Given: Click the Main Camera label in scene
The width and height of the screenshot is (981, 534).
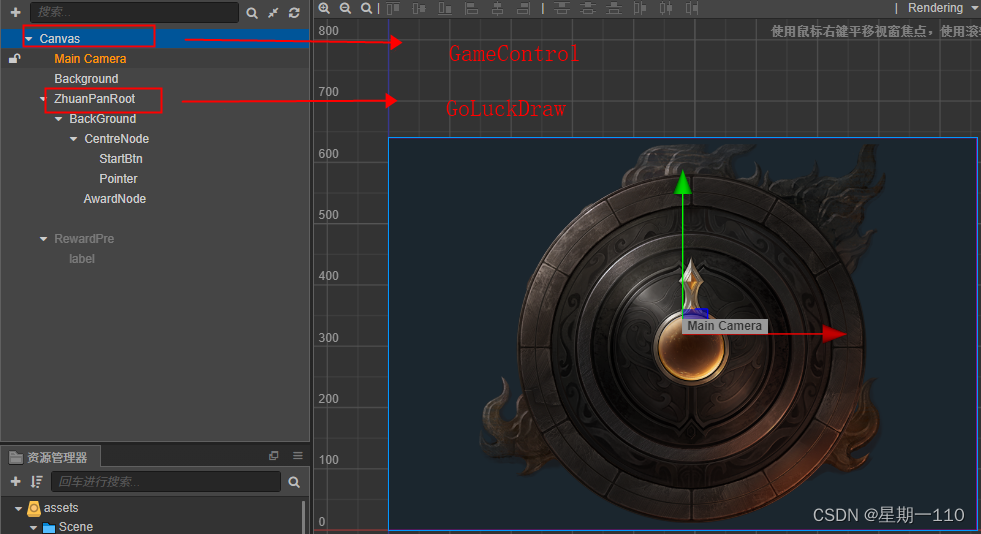Looking at the screenshot, I should tap(724, 326).
